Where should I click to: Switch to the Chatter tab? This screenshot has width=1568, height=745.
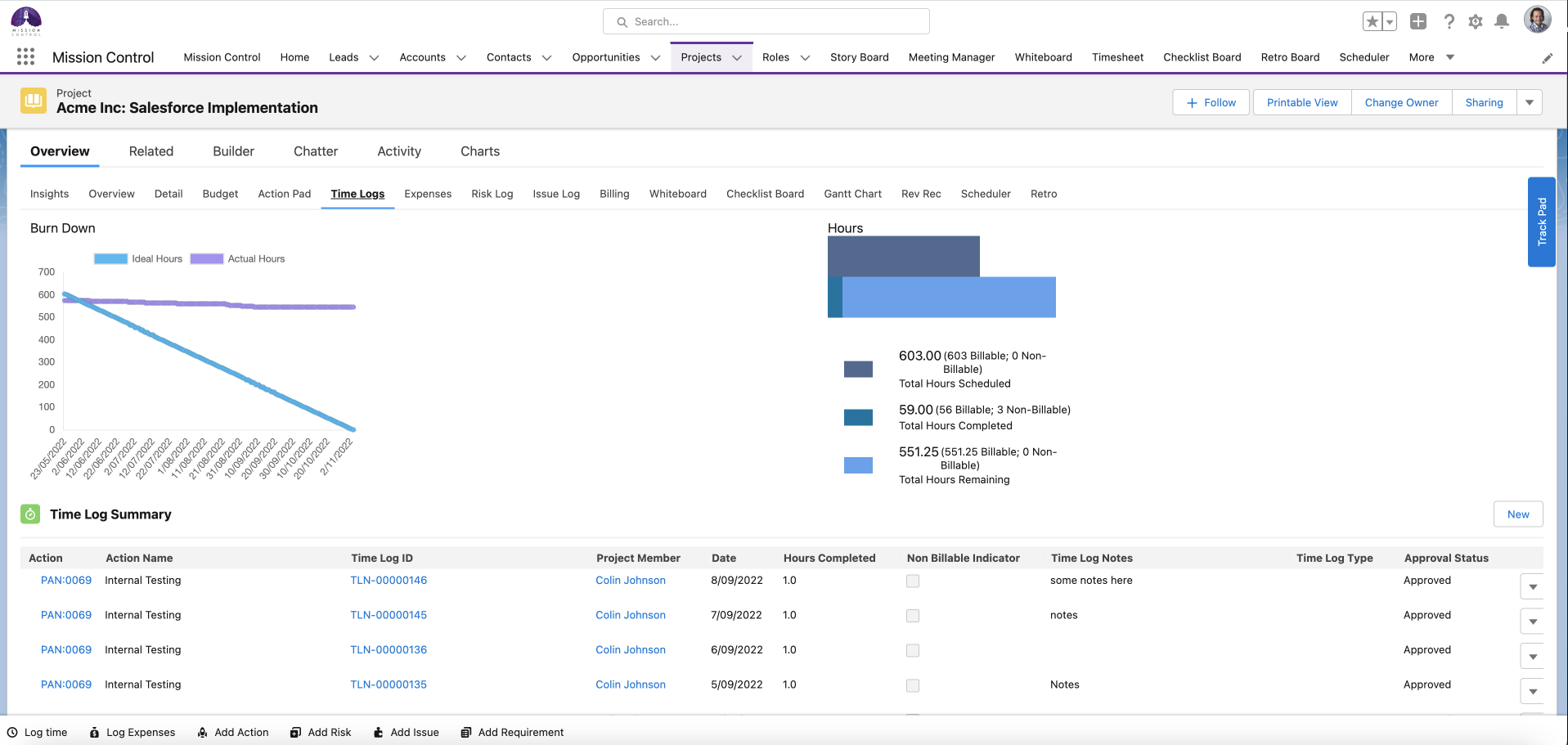(315, 151)
